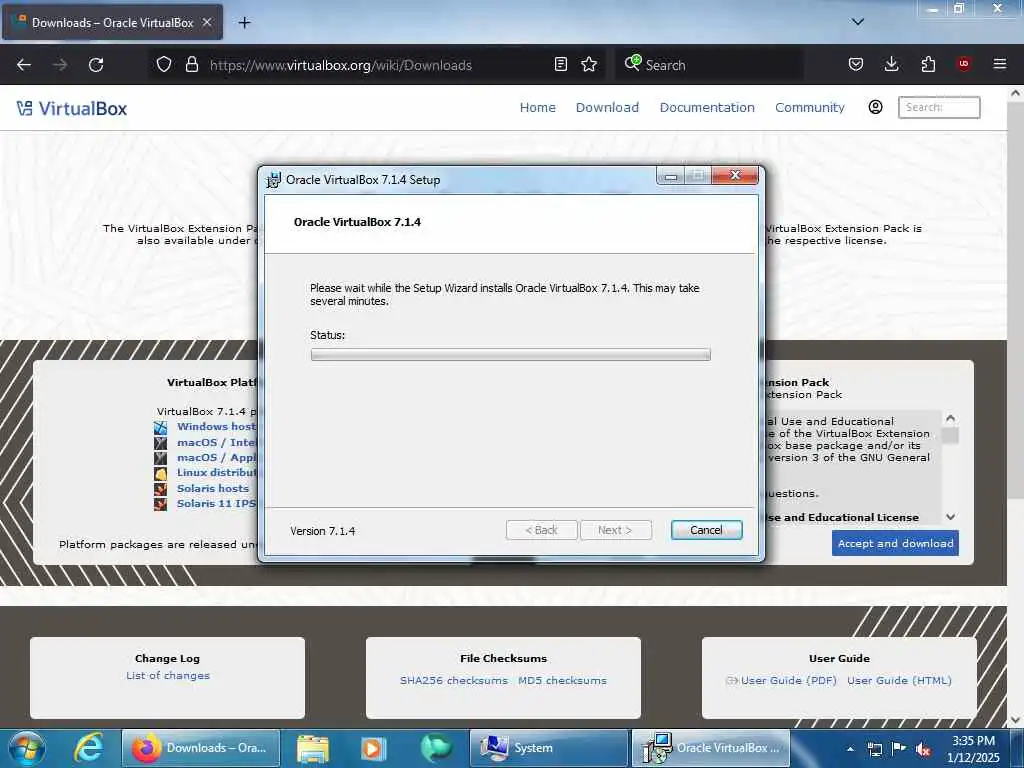Viewport: 1024px width, 768px height.
Task: Launch Internet Explorer from taskbar
Action: 89,748
